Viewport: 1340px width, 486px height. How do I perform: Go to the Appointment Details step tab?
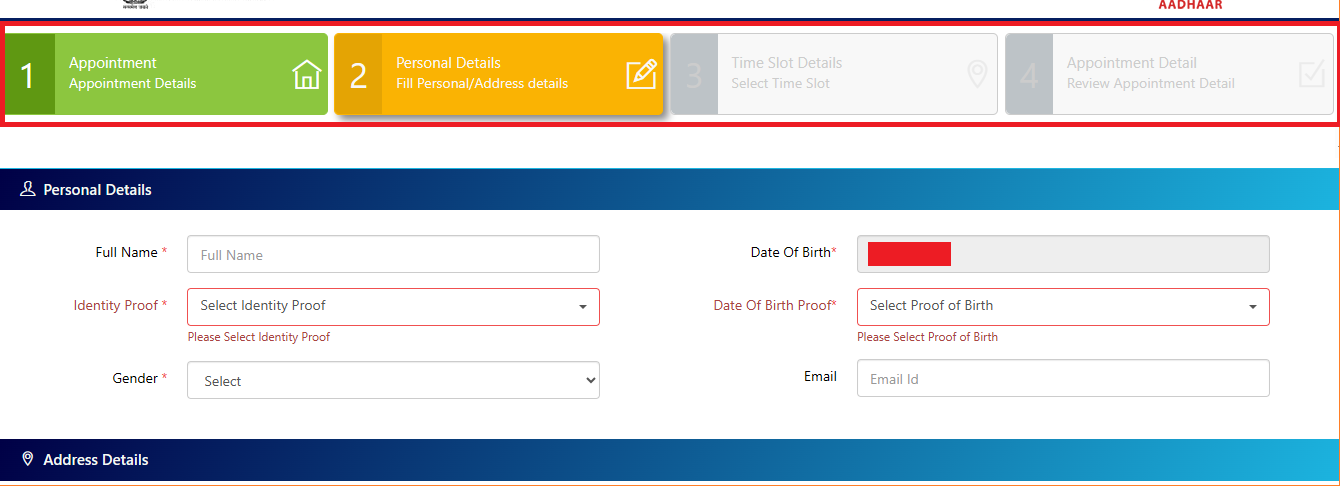pyautogui.click(x=166, y=73)
